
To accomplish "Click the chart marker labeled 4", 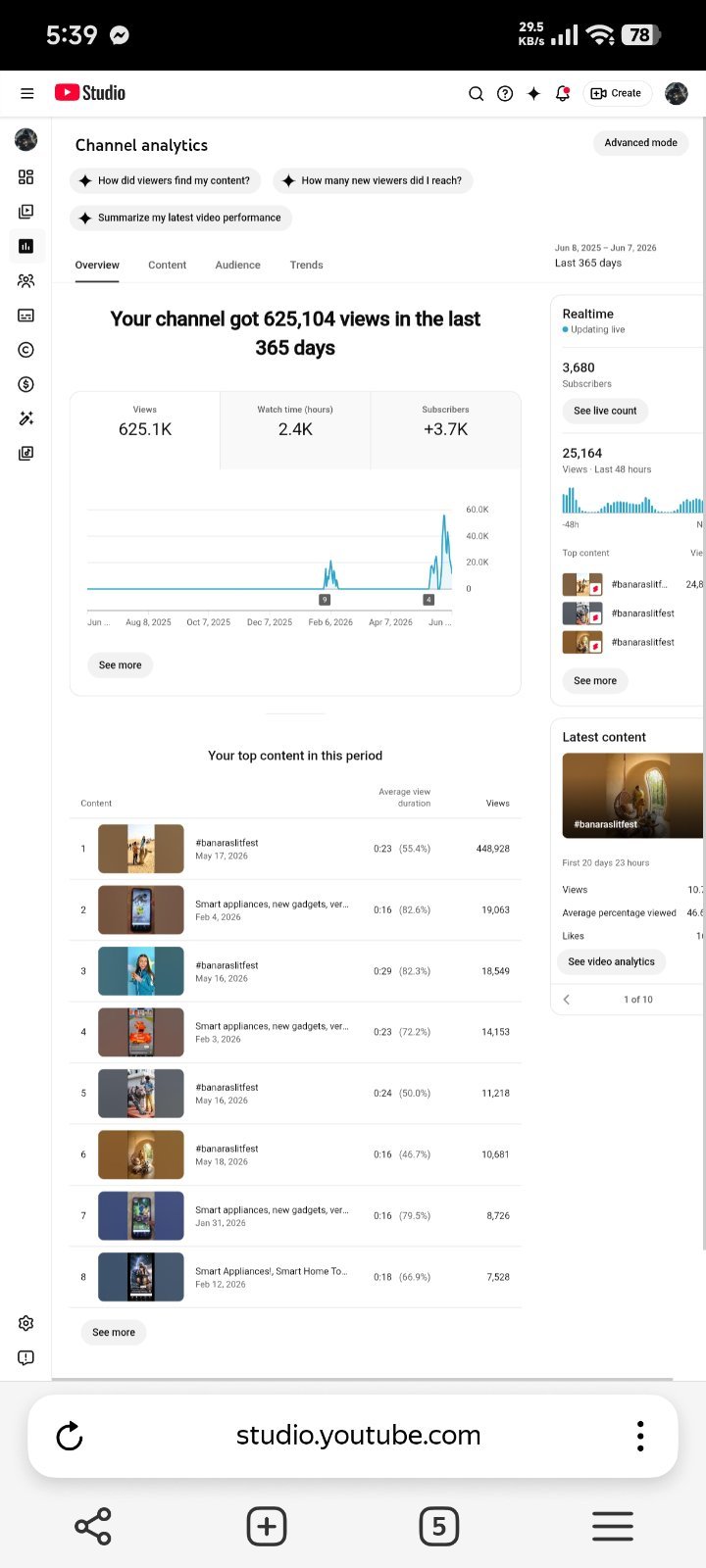I will point(429,599).
